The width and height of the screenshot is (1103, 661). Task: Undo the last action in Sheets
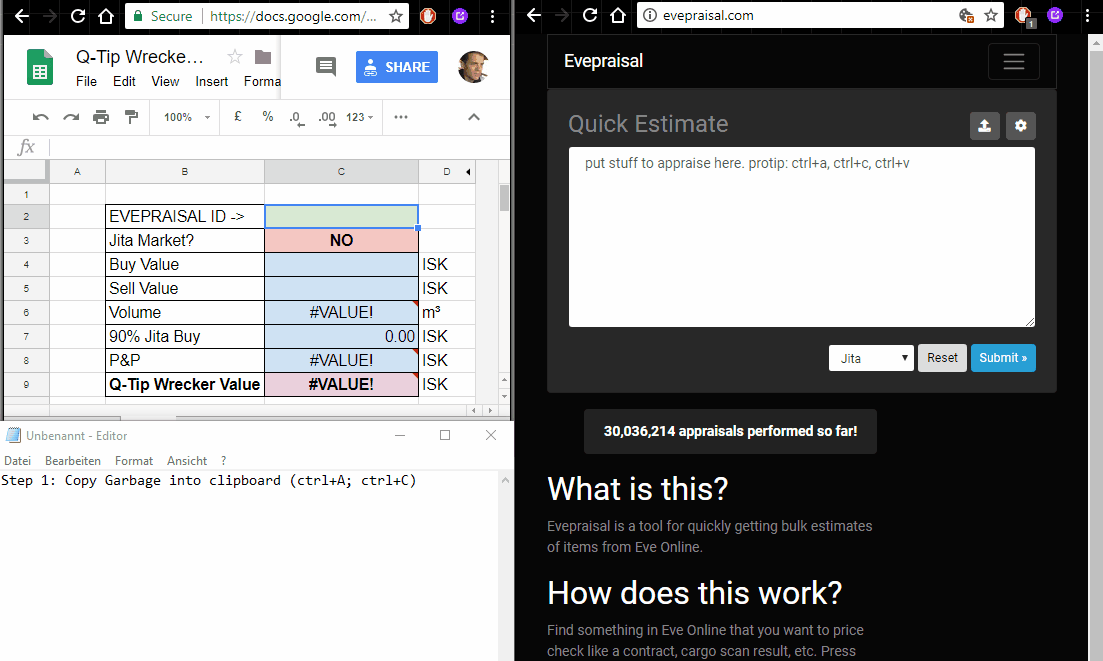pyautogui.click(x=41, y=117)
